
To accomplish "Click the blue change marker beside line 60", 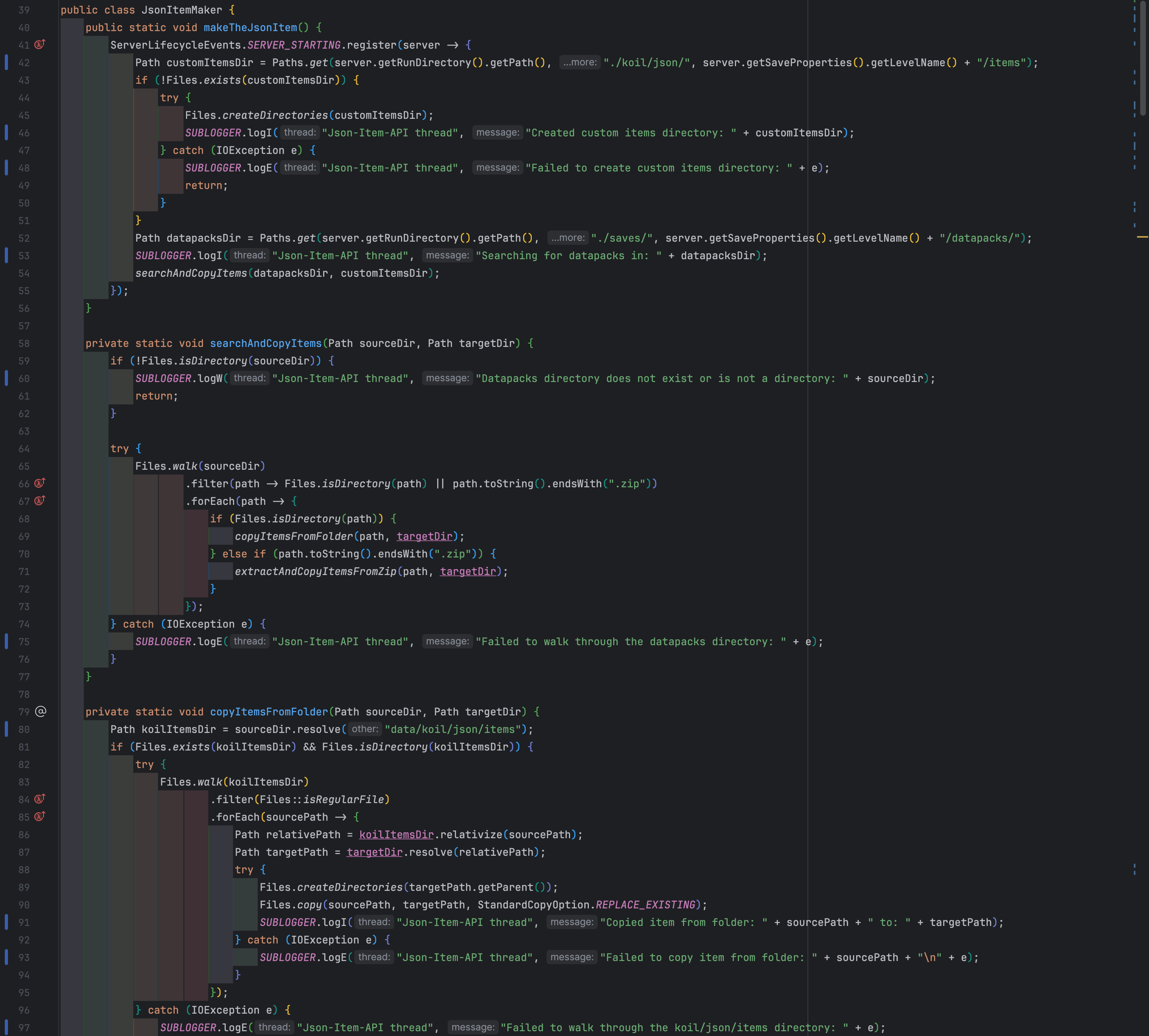I will (x=6, y=378).
